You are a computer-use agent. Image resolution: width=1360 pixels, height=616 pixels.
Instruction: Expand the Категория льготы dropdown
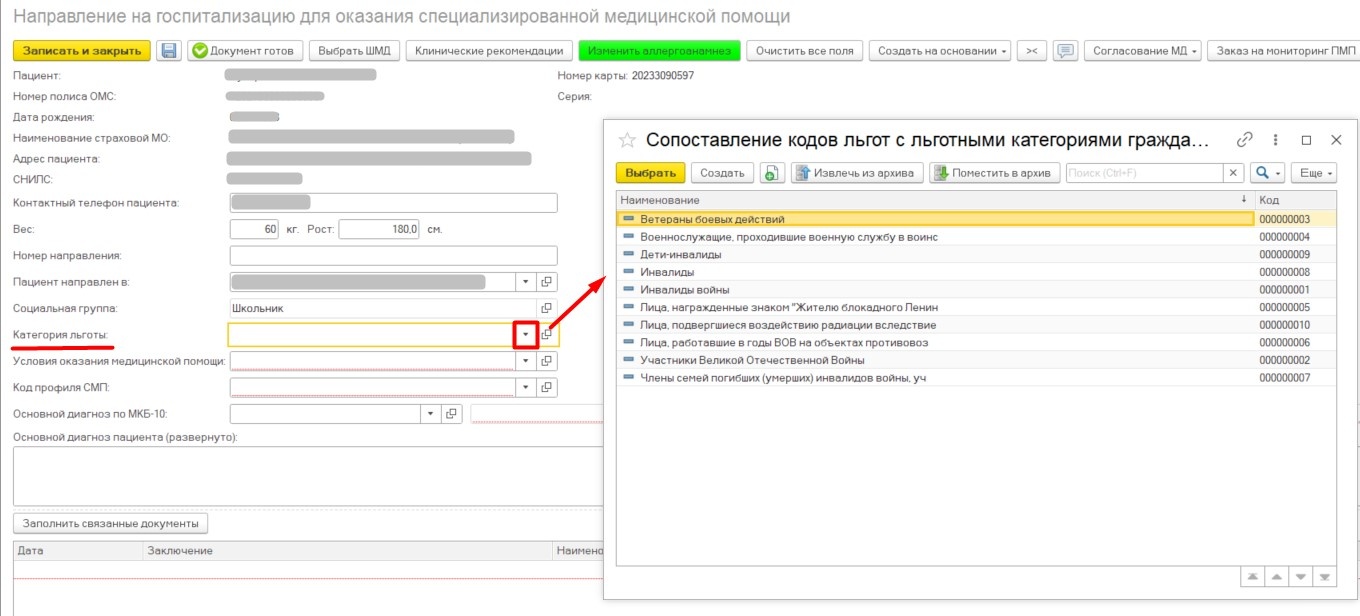click(526, 335)
